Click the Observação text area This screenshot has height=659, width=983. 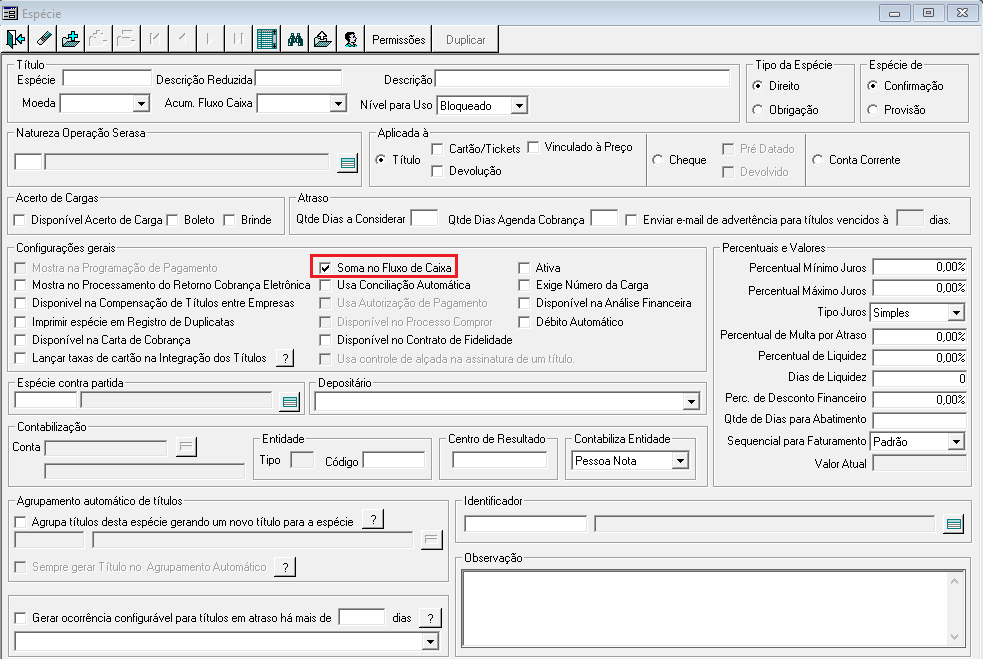(x=705, y=608)
